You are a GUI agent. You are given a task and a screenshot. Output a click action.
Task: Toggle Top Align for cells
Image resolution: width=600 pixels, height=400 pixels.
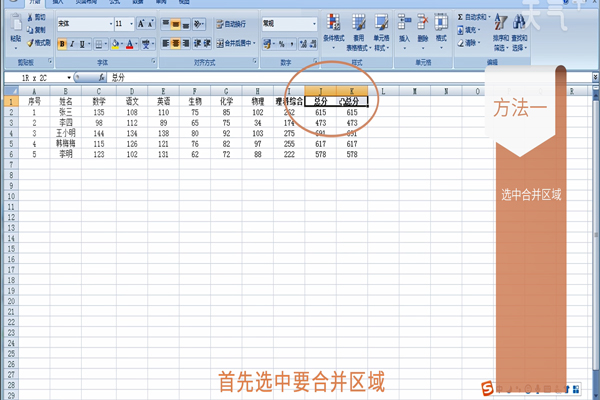[165, 24]
